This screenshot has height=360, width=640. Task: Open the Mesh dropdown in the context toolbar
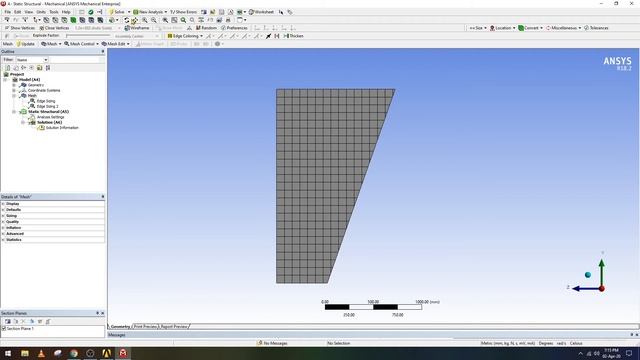[x=51, y=44]
